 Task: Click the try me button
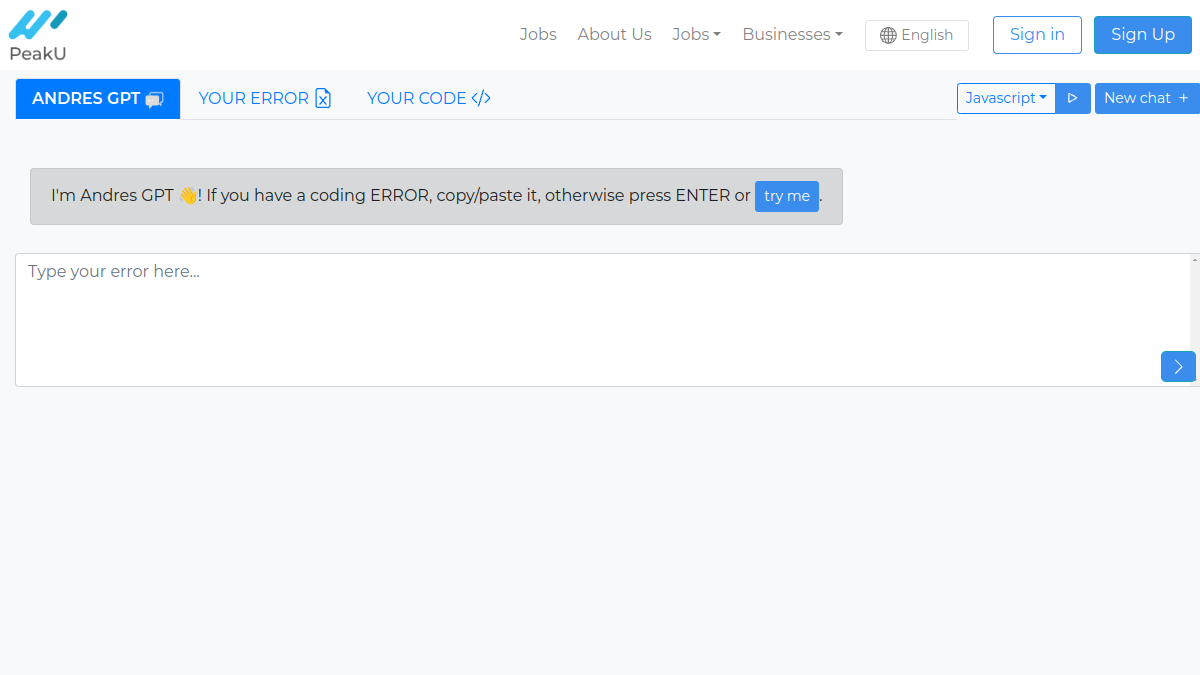787,196
